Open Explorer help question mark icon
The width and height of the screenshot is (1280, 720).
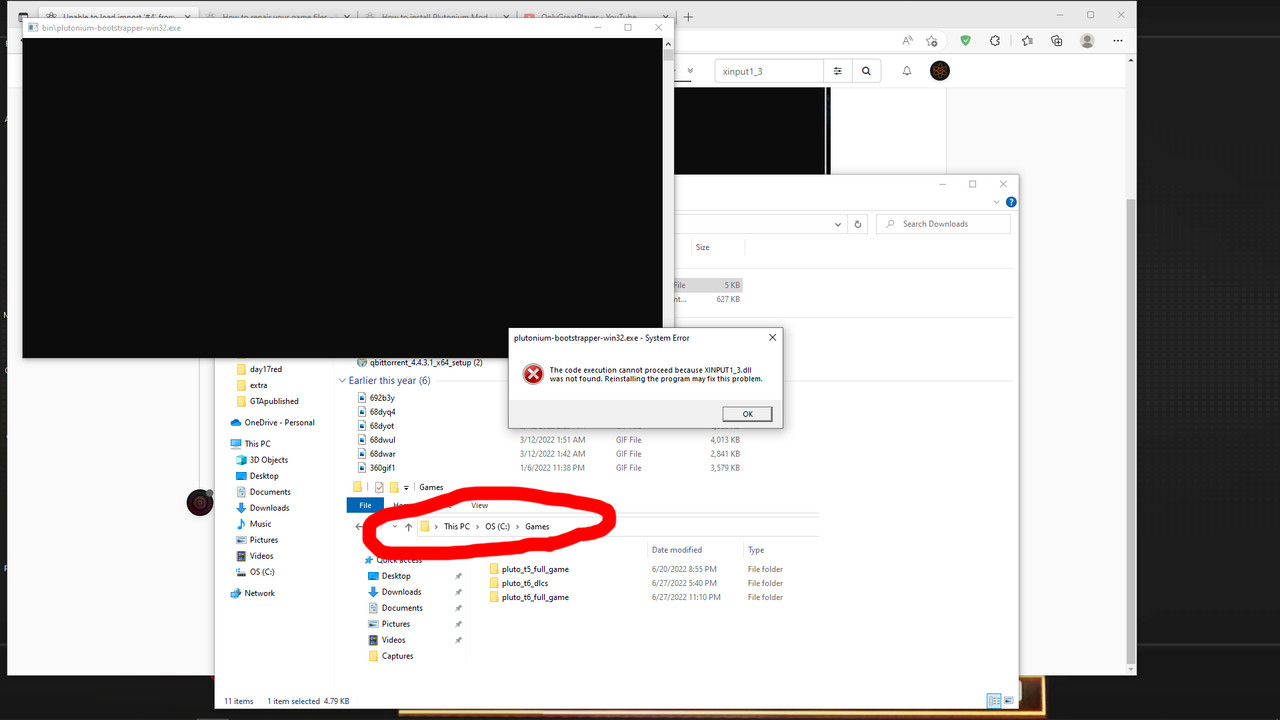[x=1011, y=202]
